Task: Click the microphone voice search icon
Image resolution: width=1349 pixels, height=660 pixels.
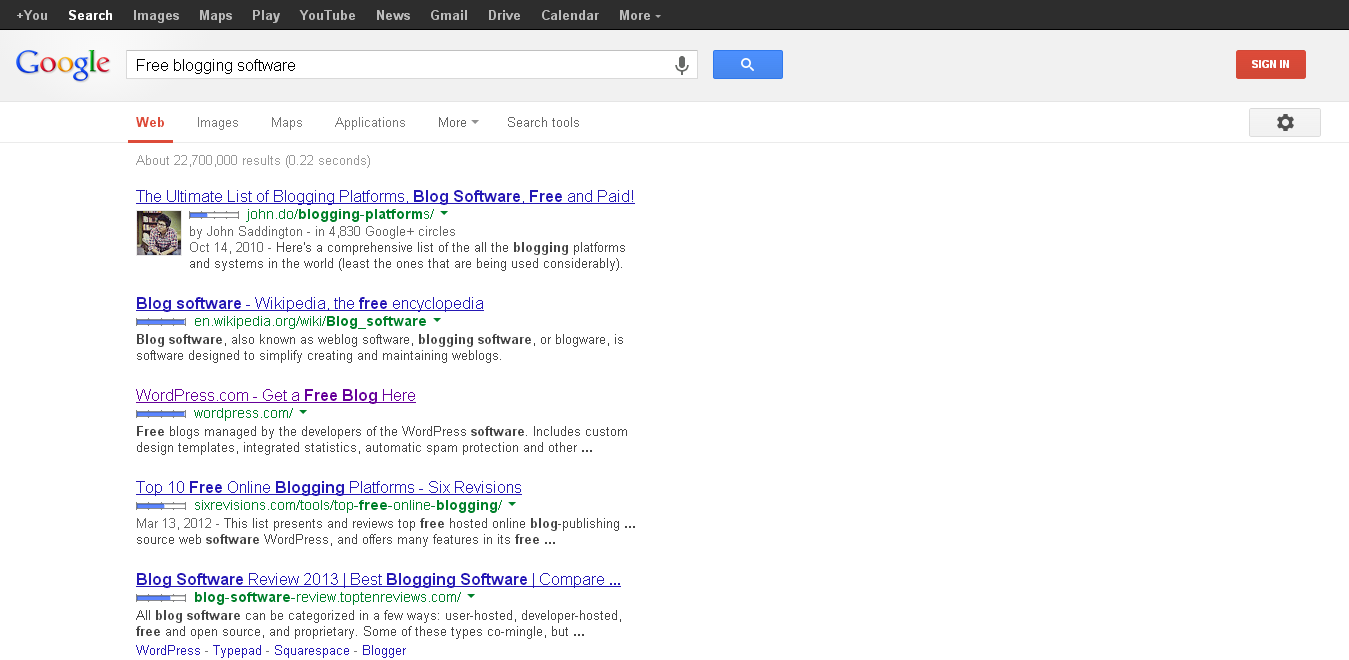Action: coord(682,65)
